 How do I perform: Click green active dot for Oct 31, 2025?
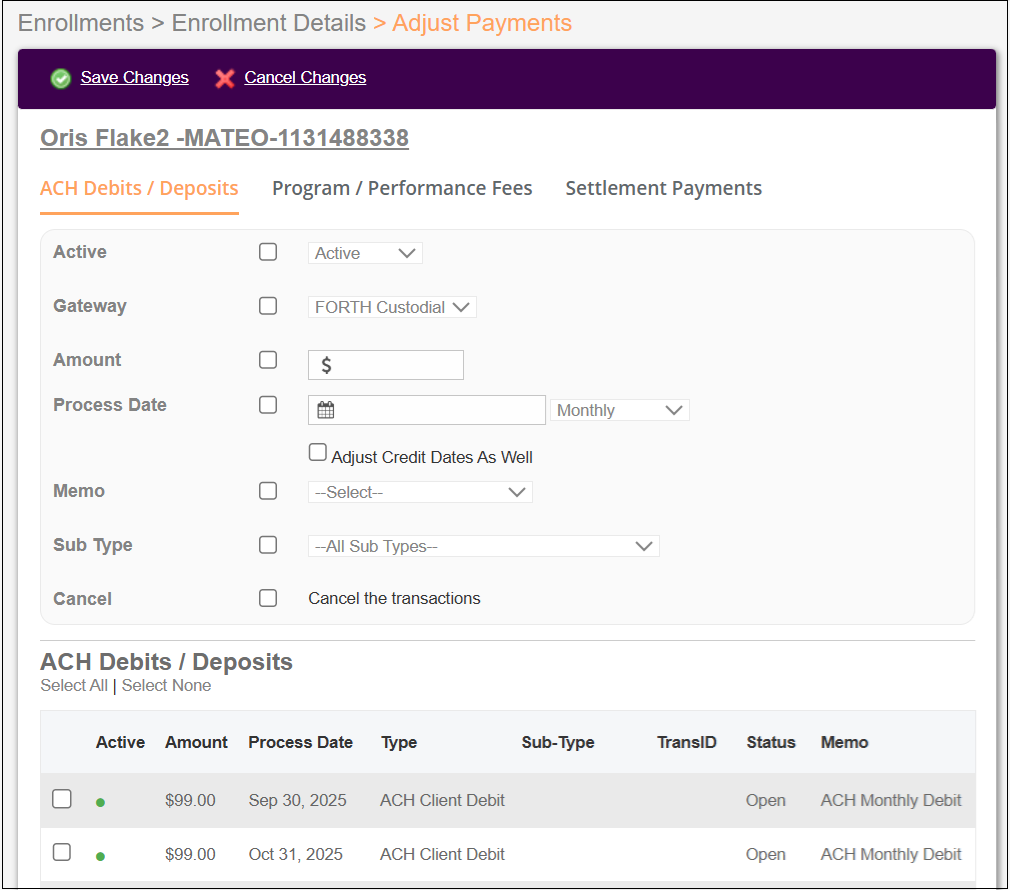pyautogui.click(x=100, y=857)
